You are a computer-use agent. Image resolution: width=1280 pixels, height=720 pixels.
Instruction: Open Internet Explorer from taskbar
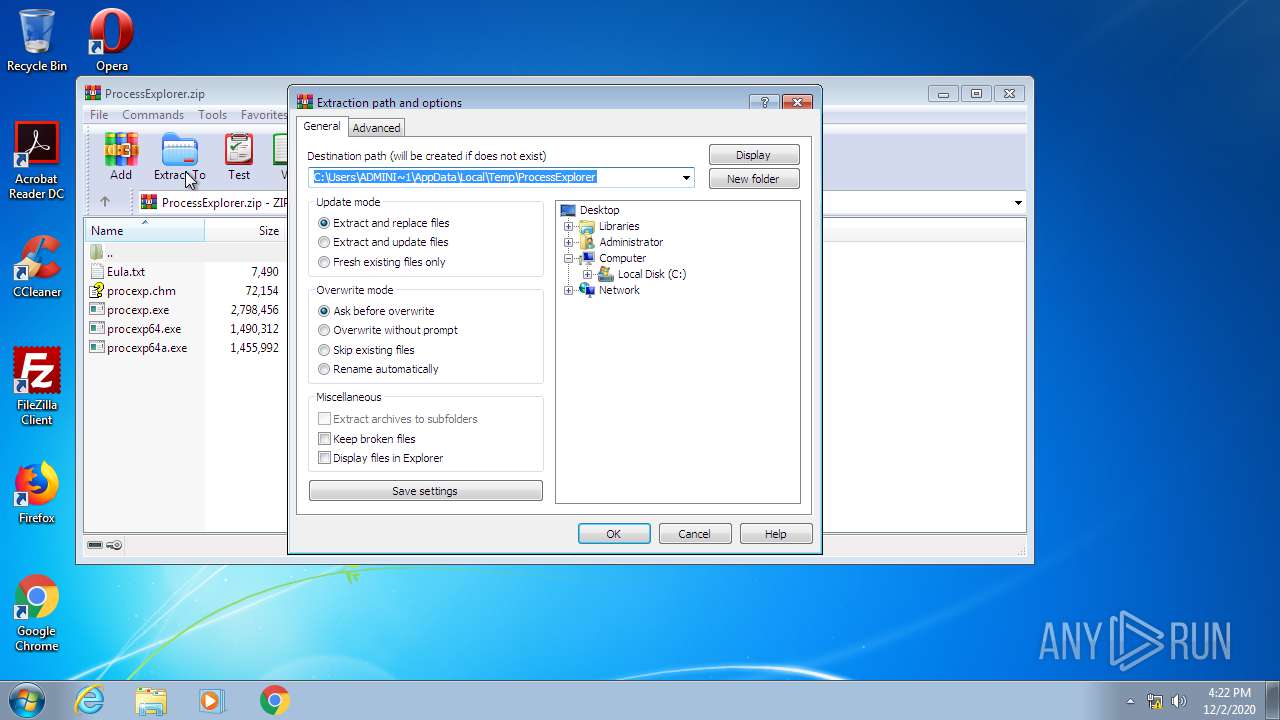coord(89,700)
